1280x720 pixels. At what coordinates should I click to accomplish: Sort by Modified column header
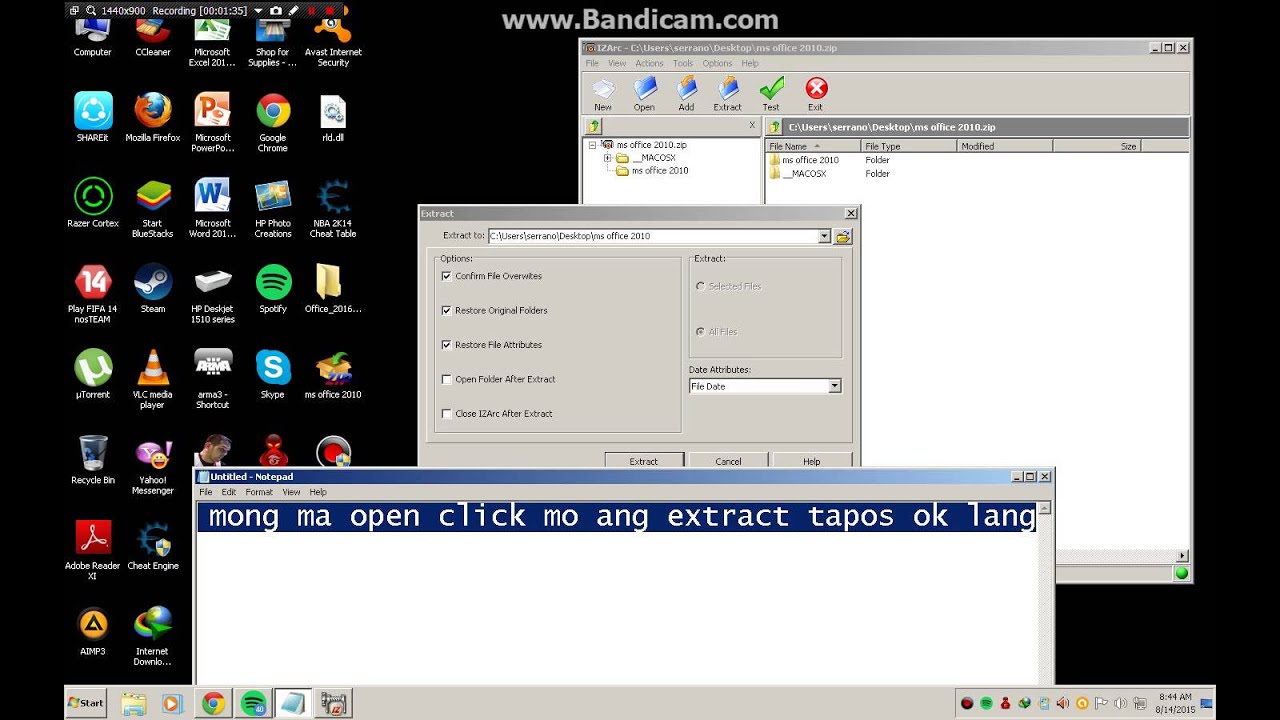(1006, 146)
